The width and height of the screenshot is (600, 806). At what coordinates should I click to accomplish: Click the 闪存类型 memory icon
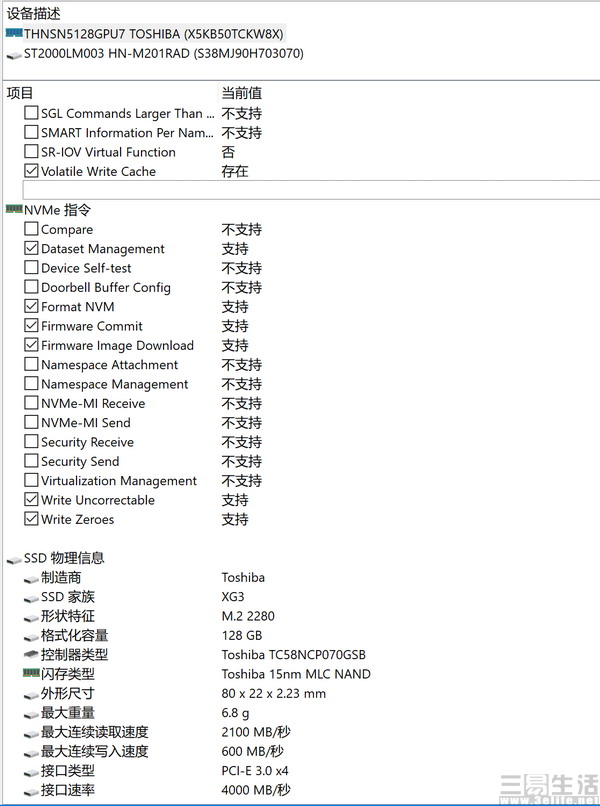(x=30, y=674)
